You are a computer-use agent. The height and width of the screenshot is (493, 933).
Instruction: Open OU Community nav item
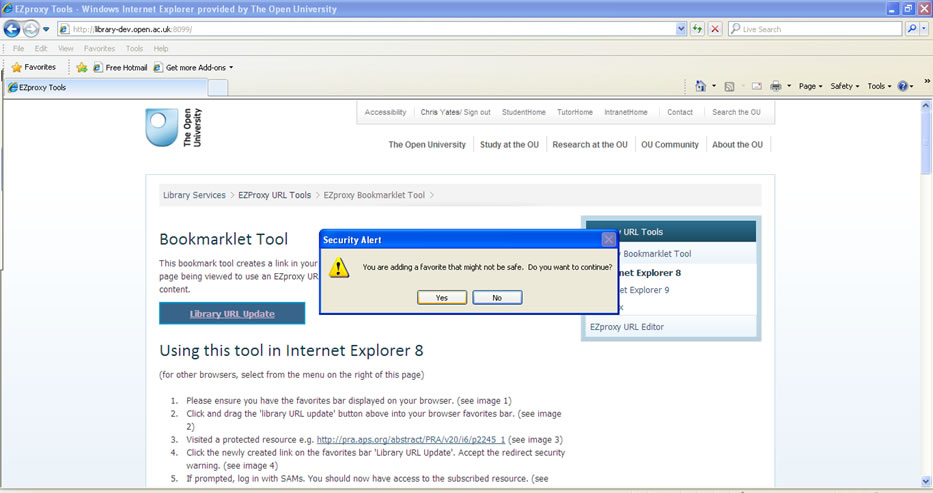[669, 145]
